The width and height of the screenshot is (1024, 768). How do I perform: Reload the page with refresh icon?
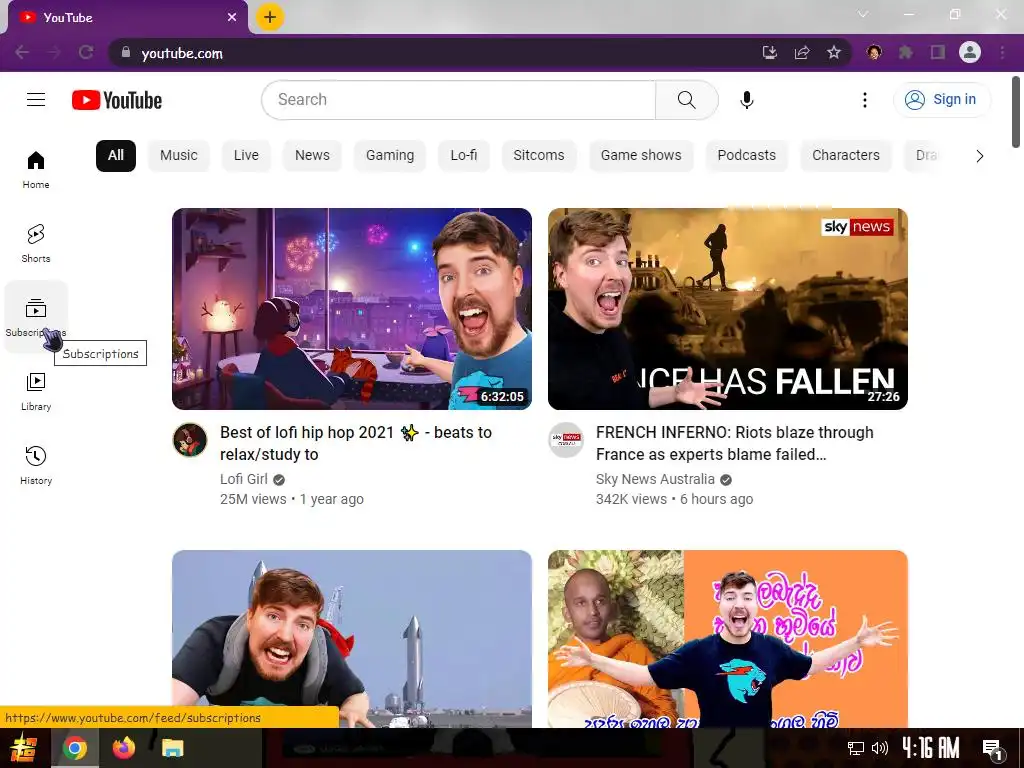point(86,52)
